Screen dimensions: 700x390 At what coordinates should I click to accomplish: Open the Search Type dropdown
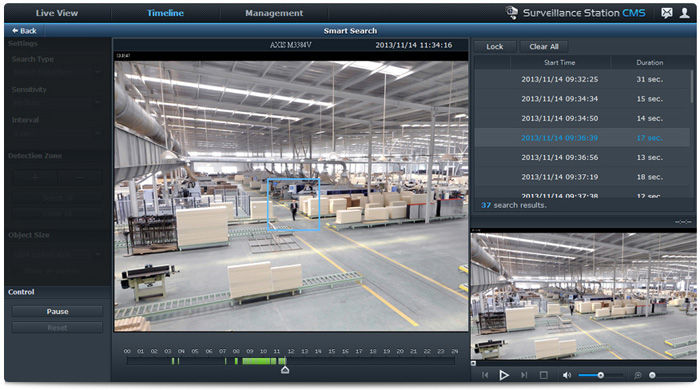[57, 72]
